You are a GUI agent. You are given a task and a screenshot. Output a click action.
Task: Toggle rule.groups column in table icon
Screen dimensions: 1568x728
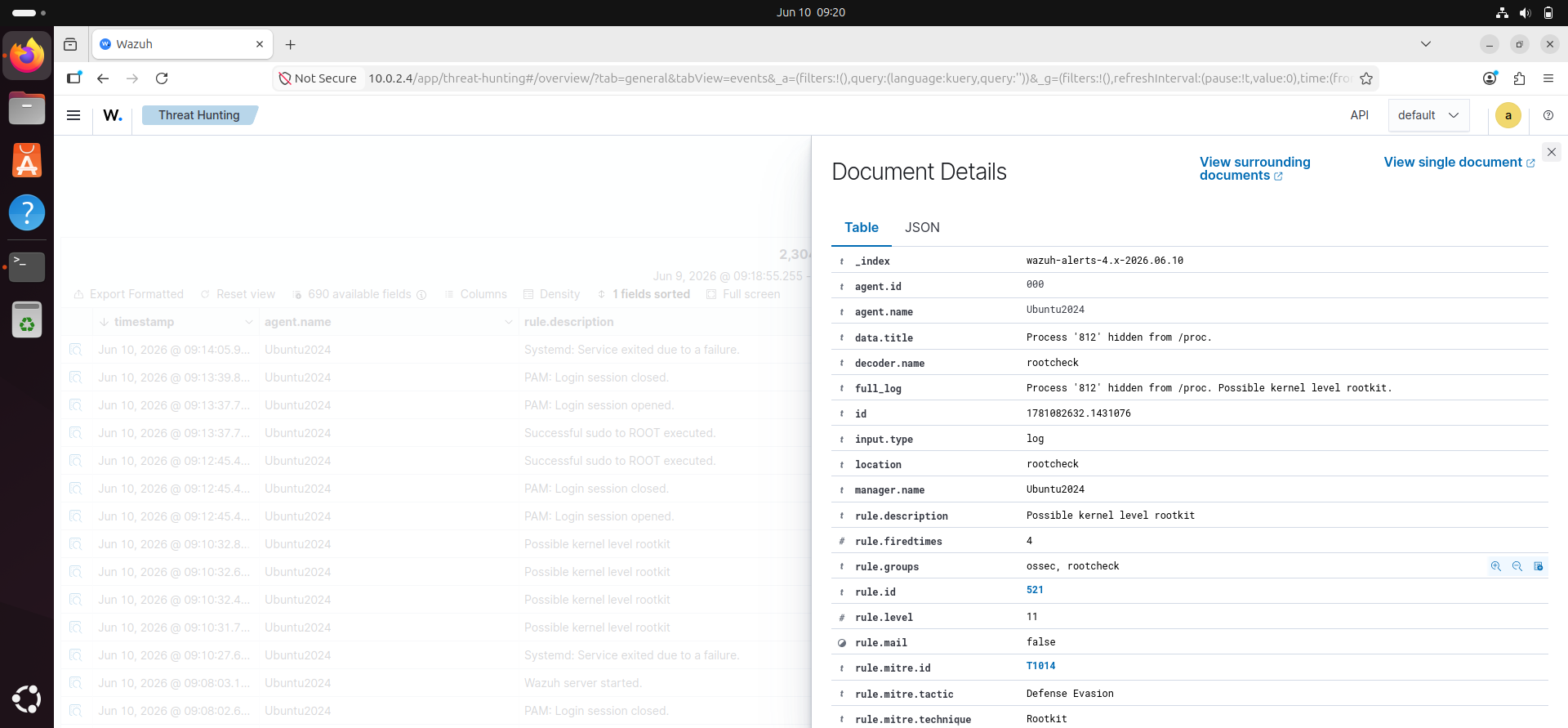coord(1539,566)
